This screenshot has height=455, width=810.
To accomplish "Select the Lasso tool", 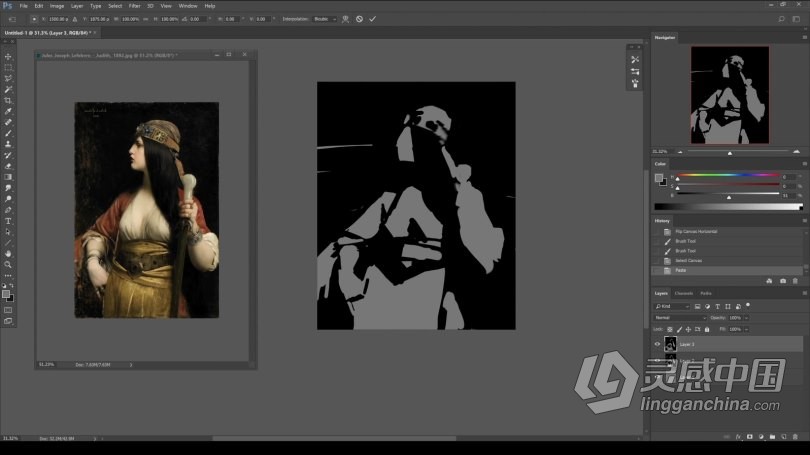I will click(x=8, y=79).
